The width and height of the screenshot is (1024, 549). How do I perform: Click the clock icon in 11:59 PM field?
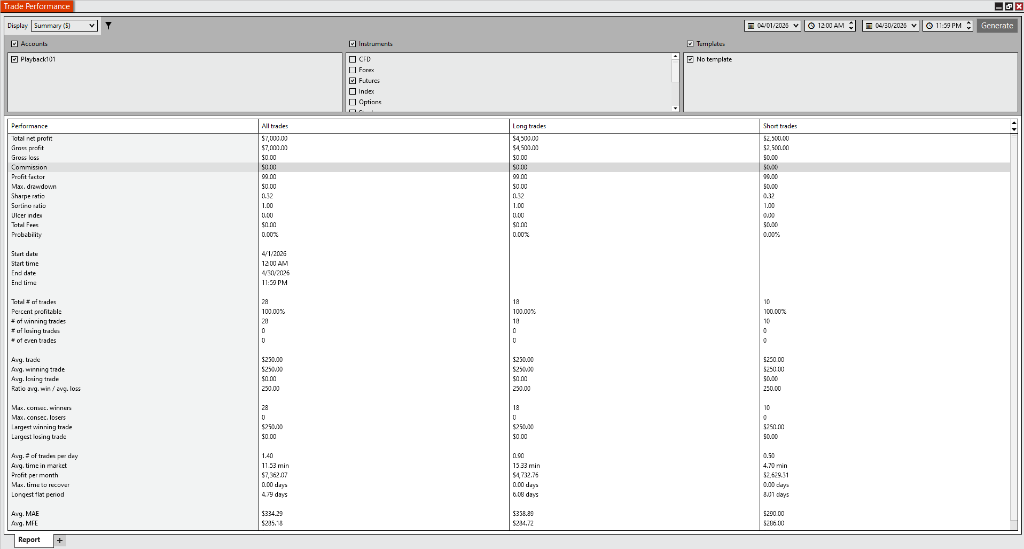(x=929, y=26)
